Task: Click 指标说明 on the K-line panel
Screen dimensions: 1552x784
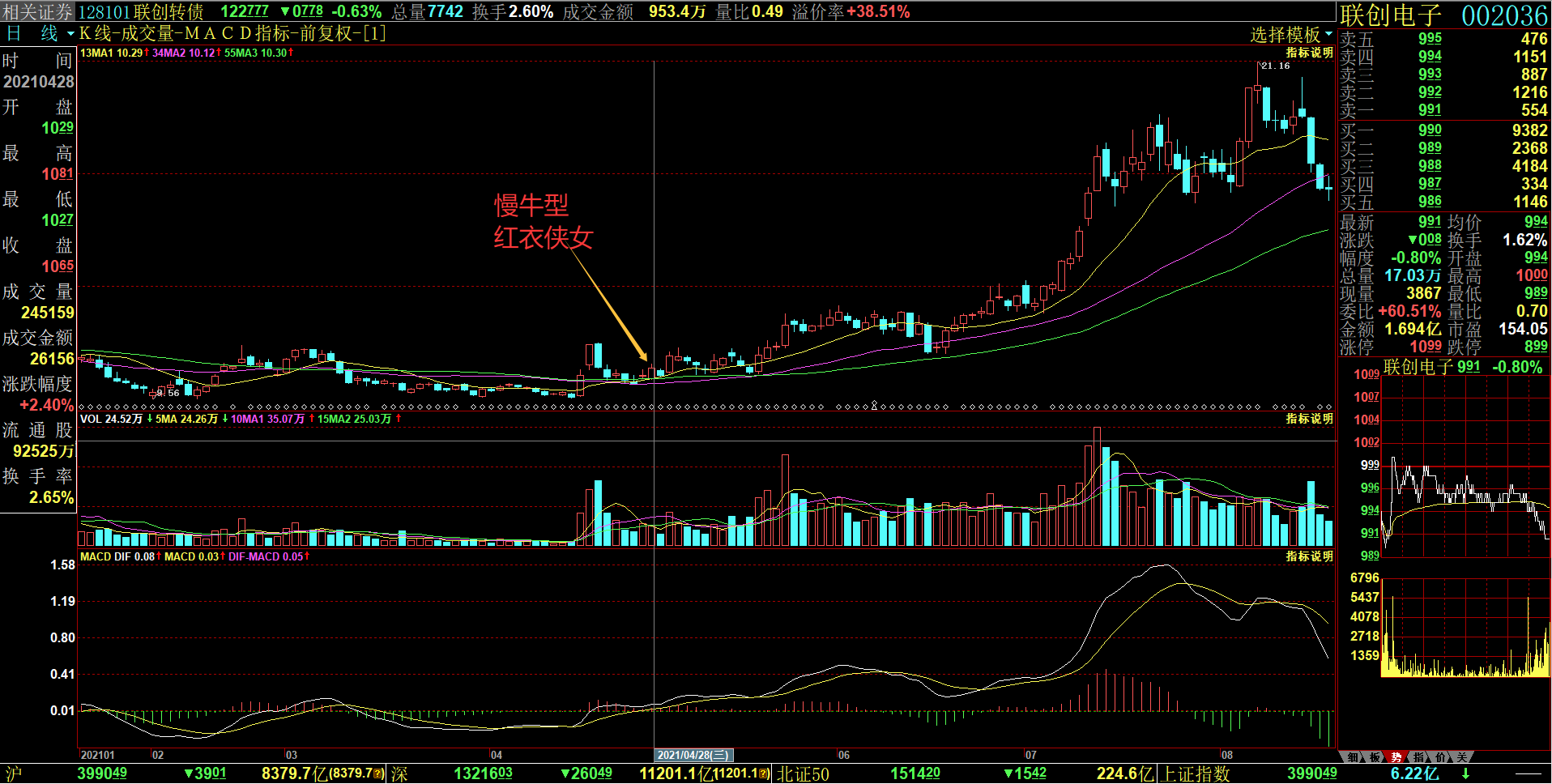Action: coord(1309,53)
